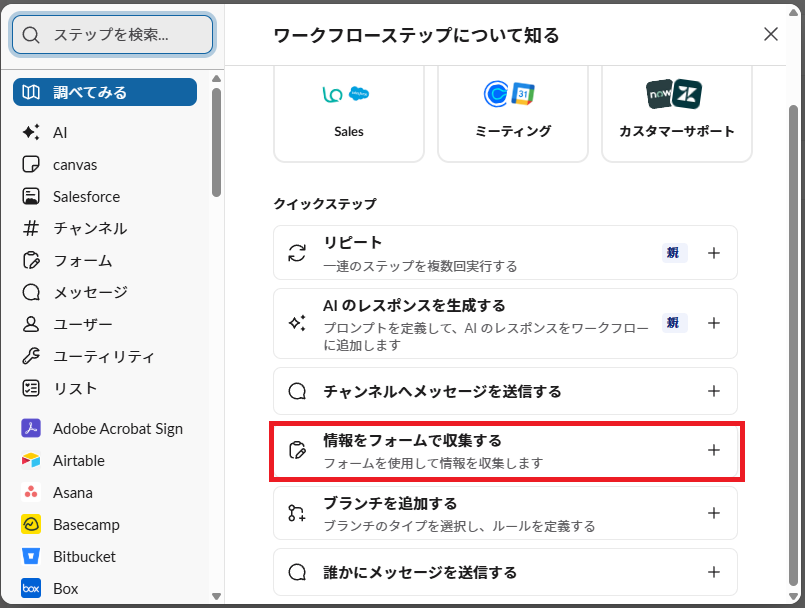Select the AI のレスポンスを生成する title
The height and width of the screenshot is (608, 805).
(414, 306)
